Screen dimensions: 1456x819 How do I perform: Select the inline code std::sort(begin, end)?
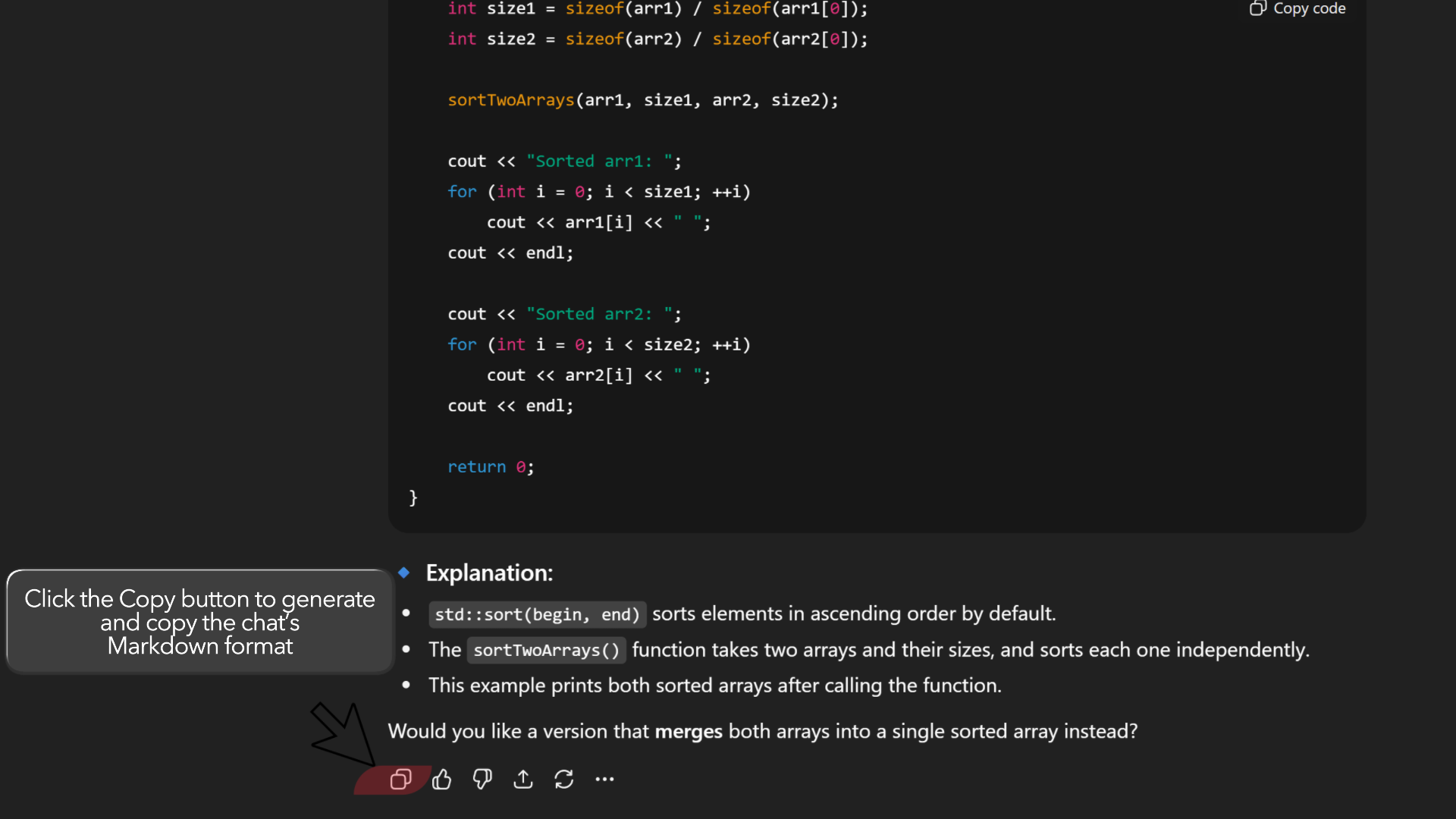pyautogui.click(x=537, y=614)
